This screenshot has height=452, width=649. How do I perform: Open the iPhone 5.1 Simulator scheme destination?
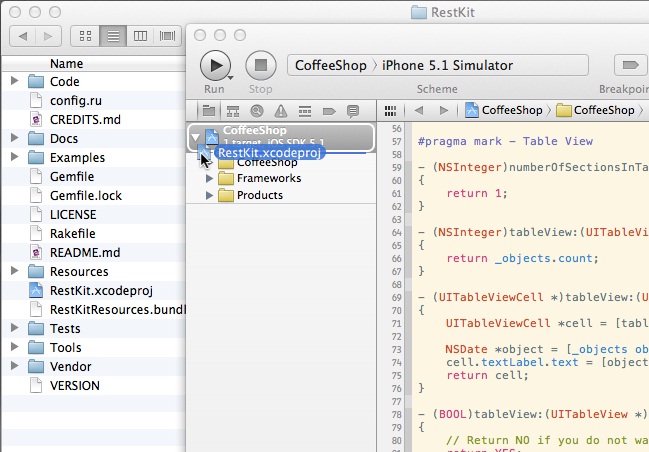tap(447, 65)
